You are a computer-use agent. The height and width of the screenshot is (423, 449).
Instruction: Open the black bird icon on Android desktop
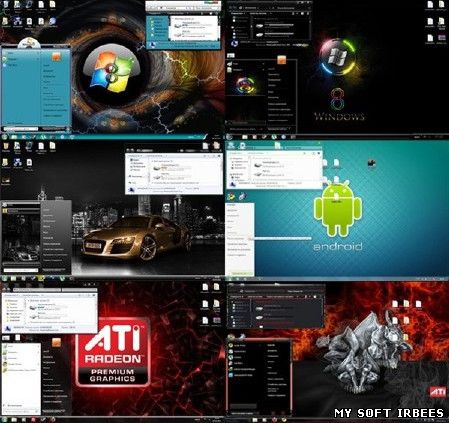[x=371, y=163]
